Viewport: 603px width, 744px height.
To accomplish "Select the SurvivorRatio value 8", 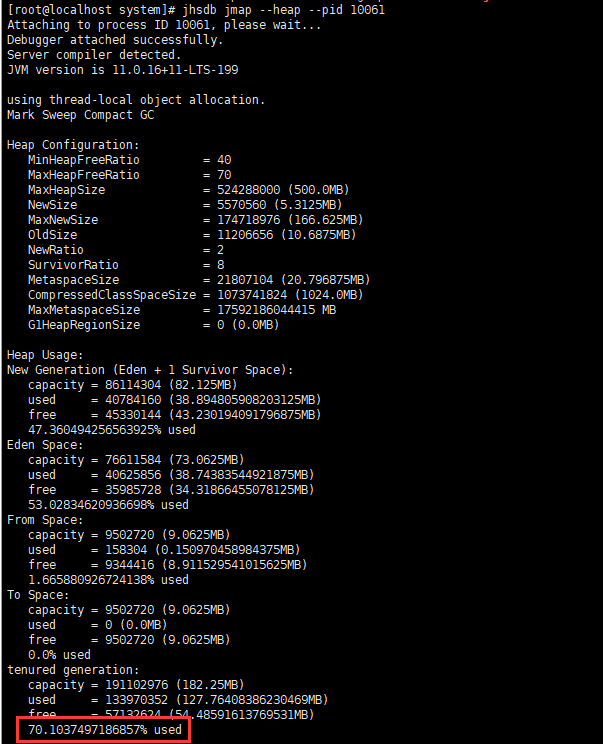I will tap(221, 265).
